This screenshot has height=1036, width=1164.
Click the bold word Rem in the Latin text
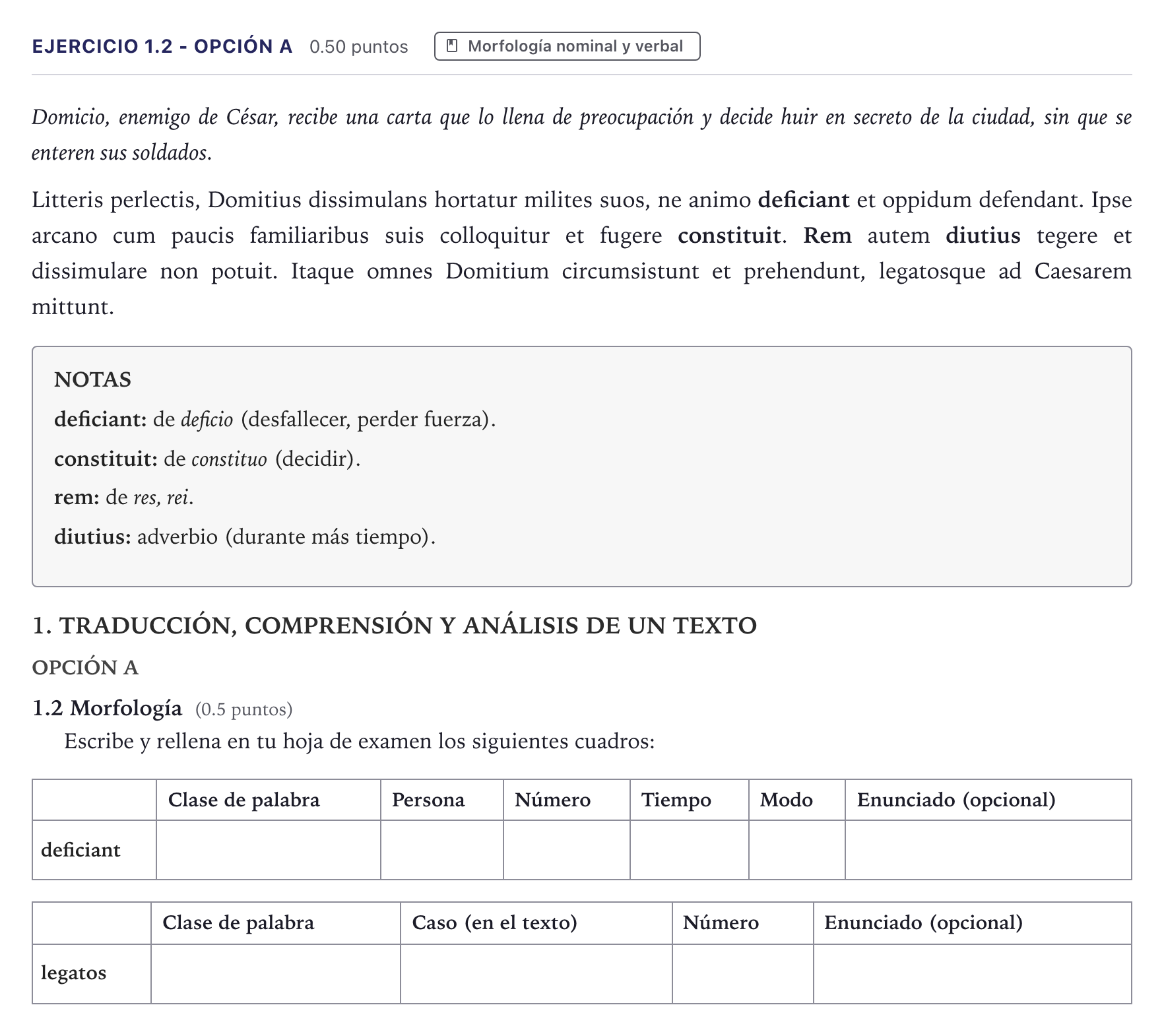(827, 236)
